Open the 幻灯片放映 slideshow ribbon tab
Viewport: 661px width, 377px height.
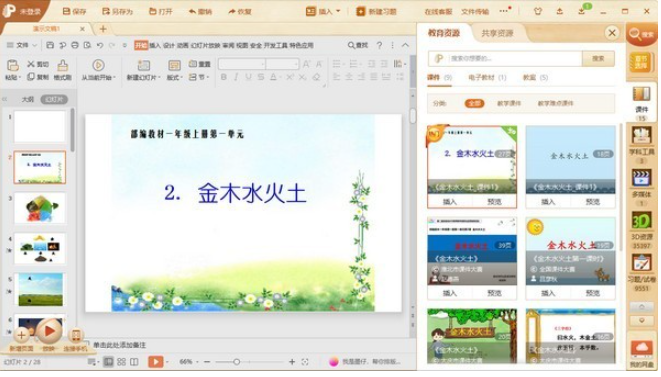(x=205, y=45)
